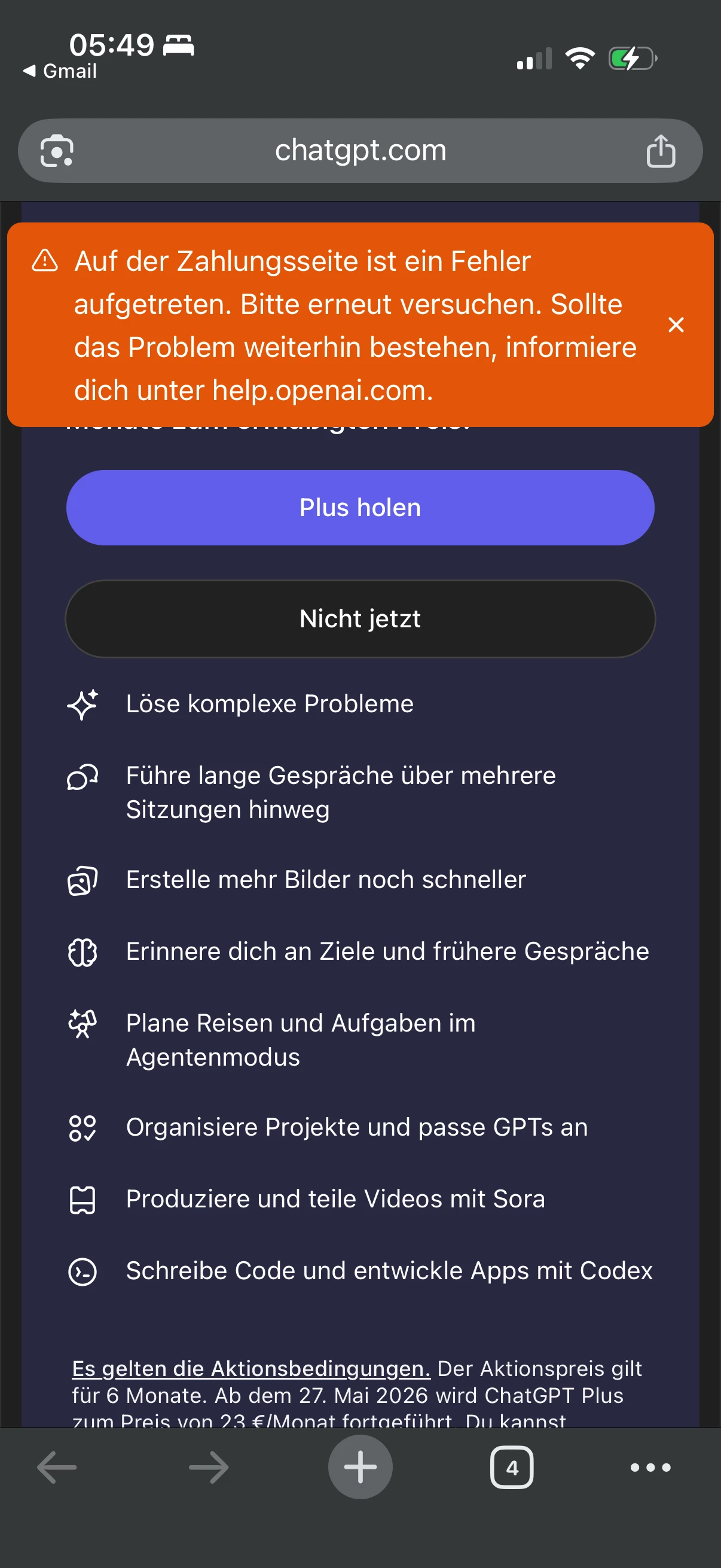The image size is (721, 1568).
Task: Tap the chat bubbles icon for lange Gespräche
Action: (x=83, y=777)
